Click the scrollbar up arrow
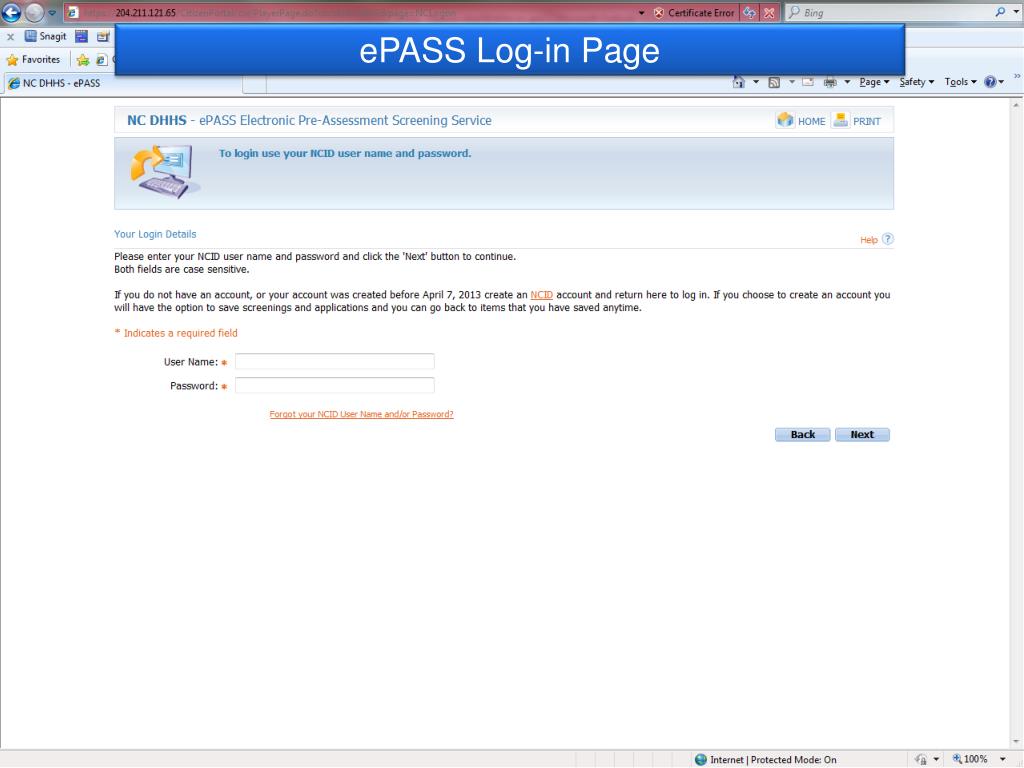The width and height of the screenshot is (1024, 768). 1016,104
